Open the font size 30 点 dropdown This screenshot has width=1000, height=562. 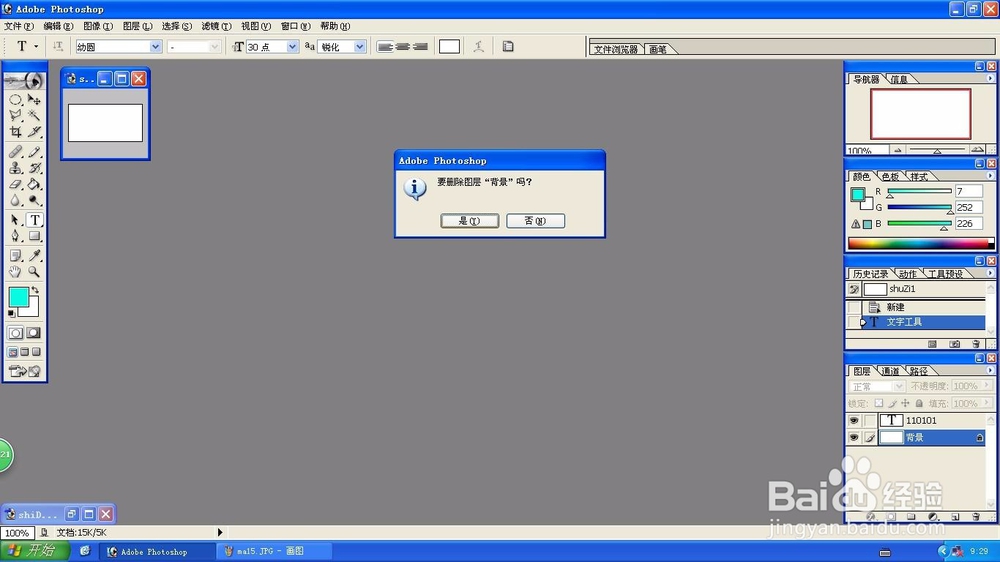point(292,47)
